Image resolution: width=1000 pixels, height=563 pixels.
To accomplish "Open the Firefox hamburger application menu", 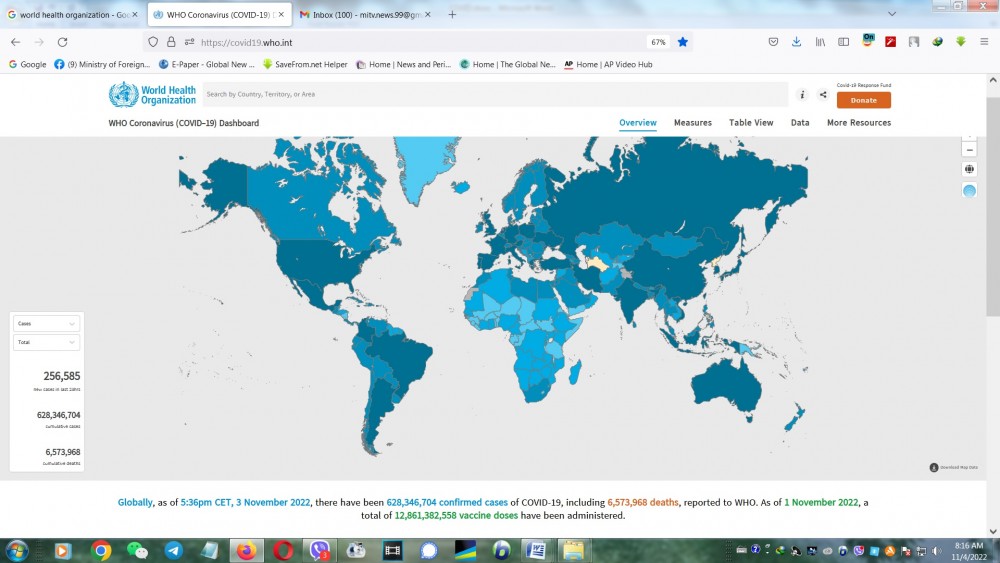I will coord(983,42).
